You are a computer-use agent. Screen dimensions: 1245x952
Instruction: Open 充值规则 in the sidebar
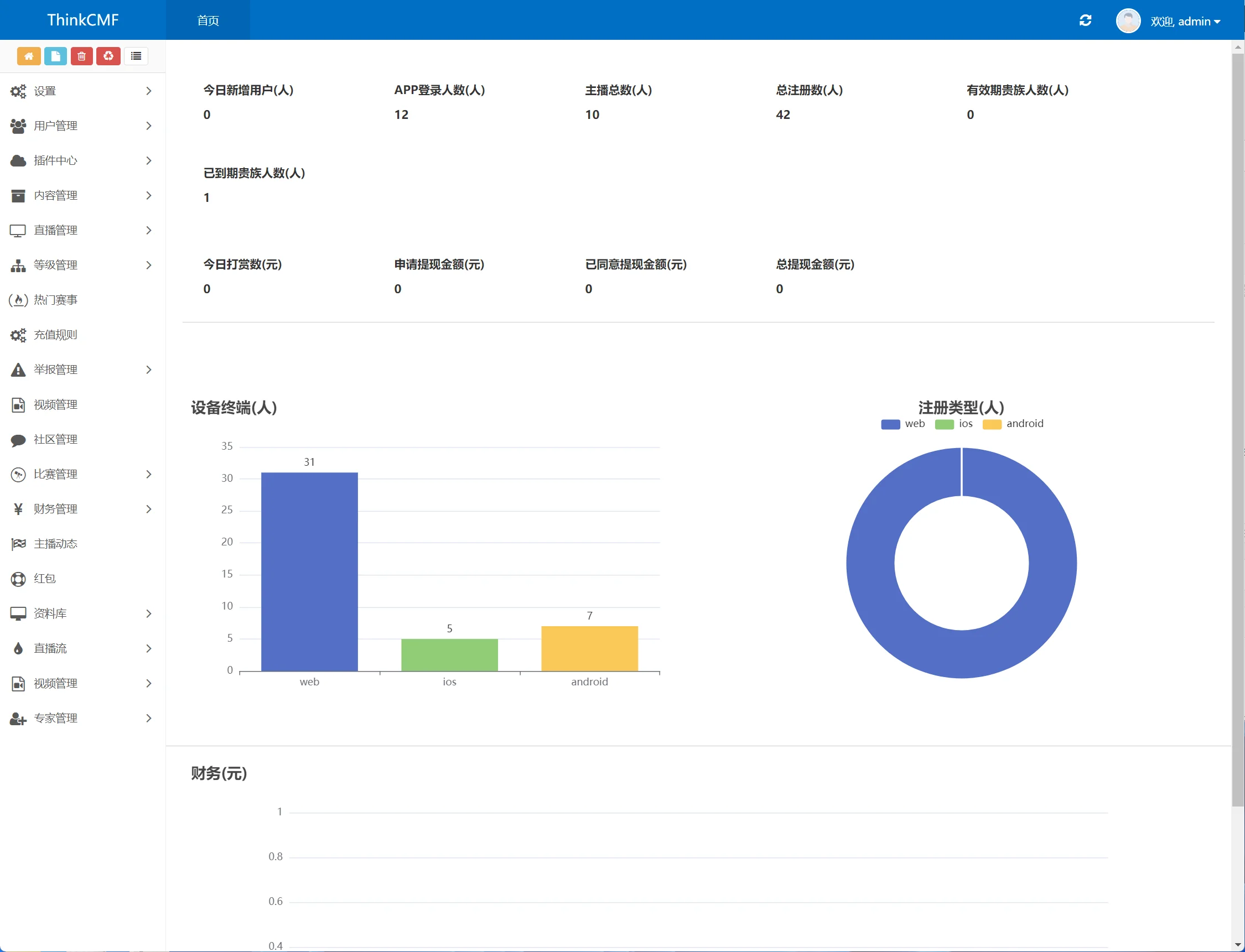[x=55, y=335]
